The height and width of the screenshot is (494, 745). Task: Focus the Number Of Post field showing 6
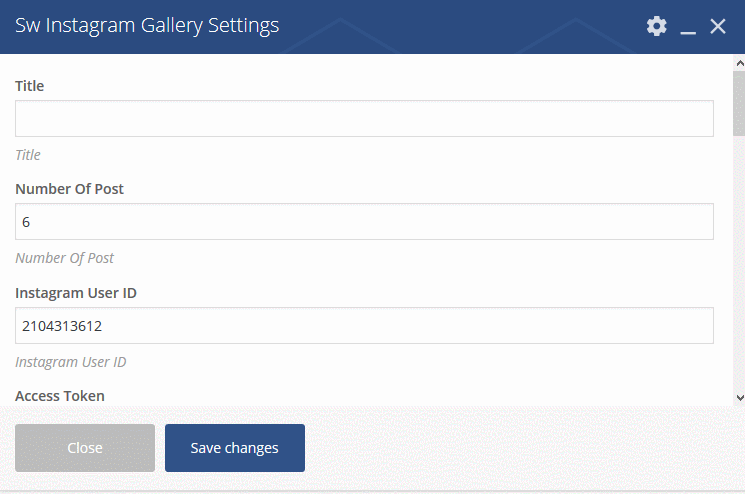coord(364,221)
